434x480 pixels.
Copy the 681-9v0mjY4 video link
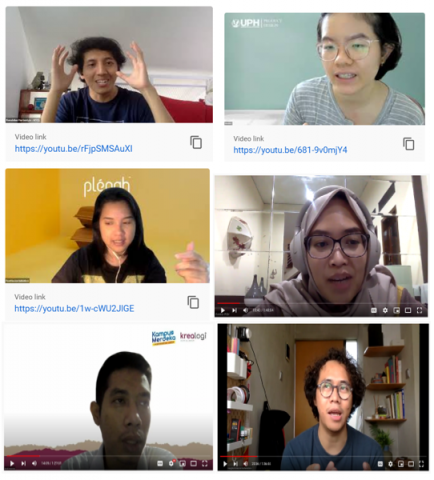(x=409, y=144)
